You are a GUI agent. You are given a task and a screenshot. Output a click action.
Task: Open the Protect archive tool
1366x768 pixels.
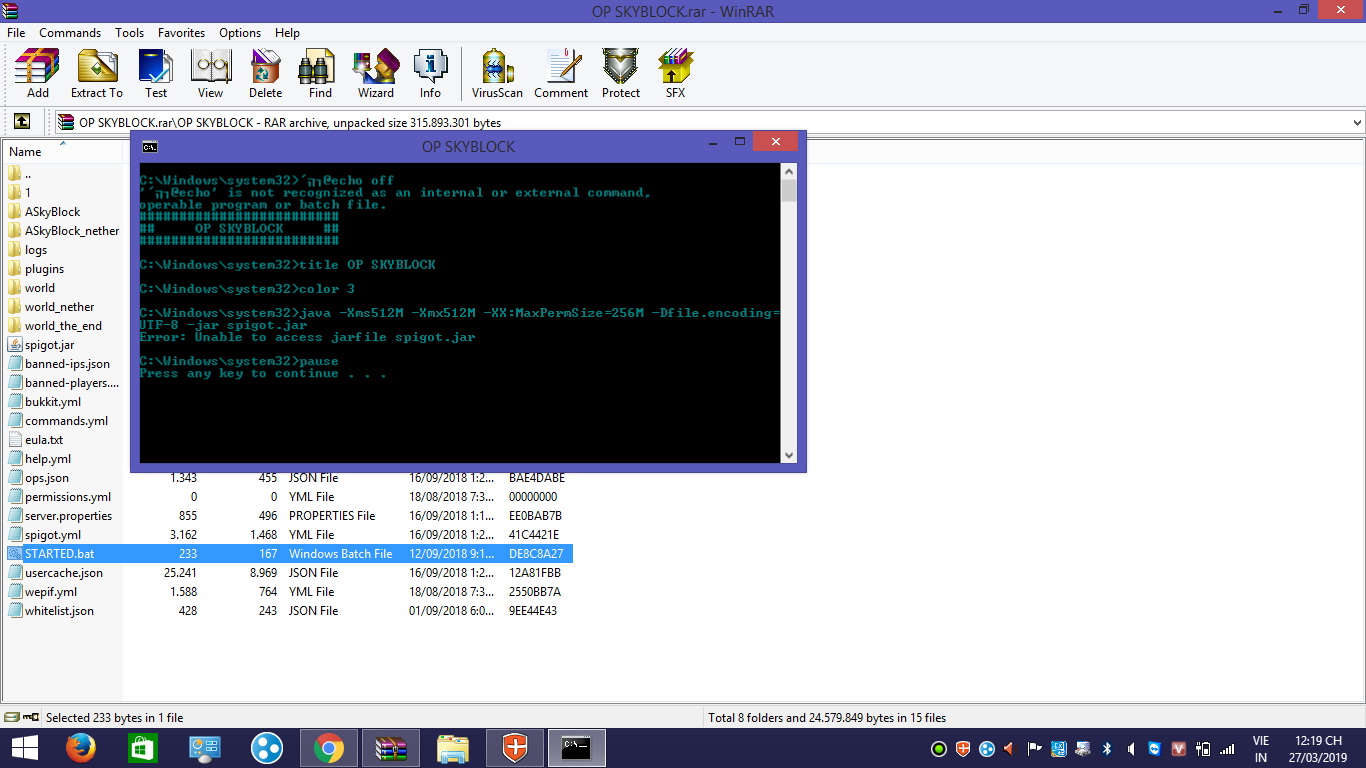pyautogui.click(x=620, y=74)
